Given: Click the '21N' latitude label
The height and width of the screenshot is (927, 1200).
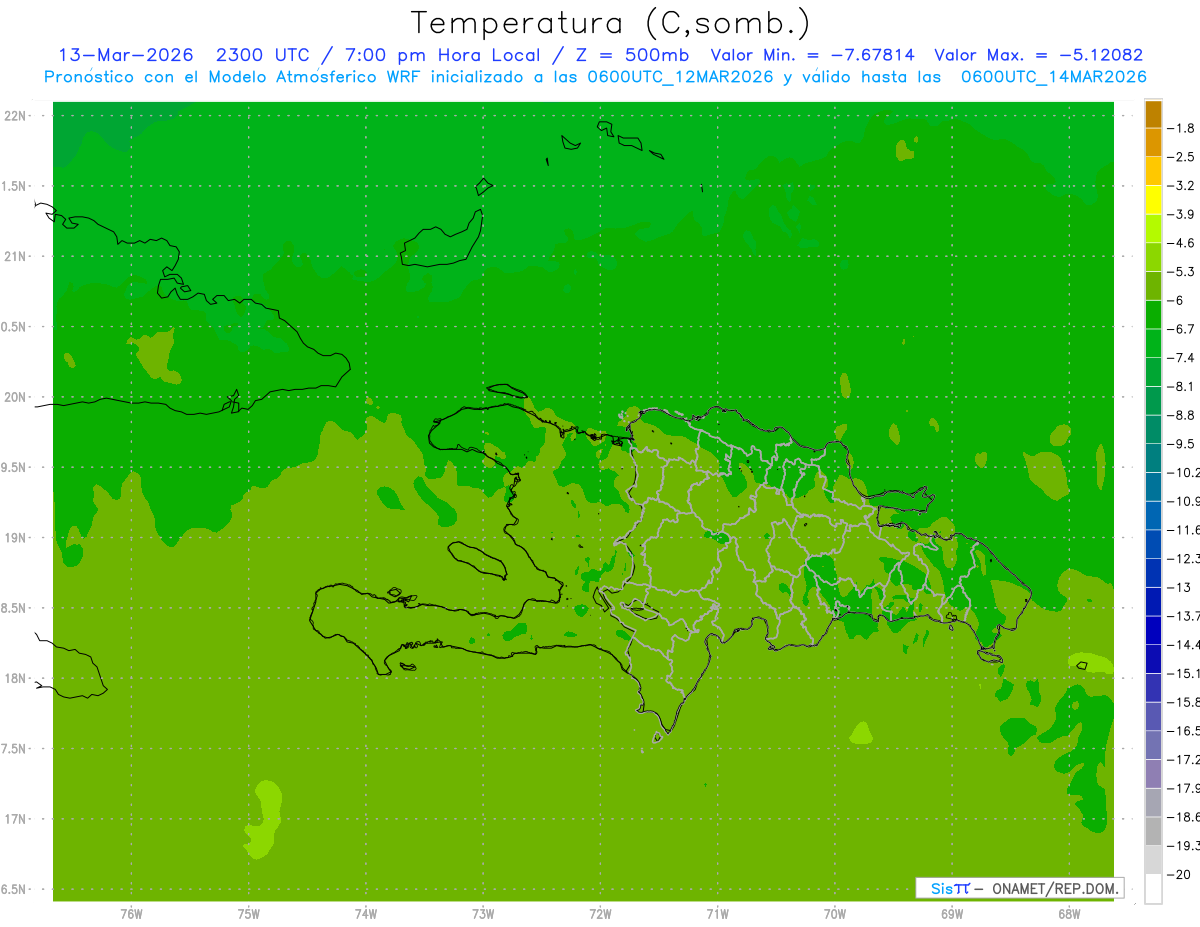Looking at the screenshot, I should 16,256.
